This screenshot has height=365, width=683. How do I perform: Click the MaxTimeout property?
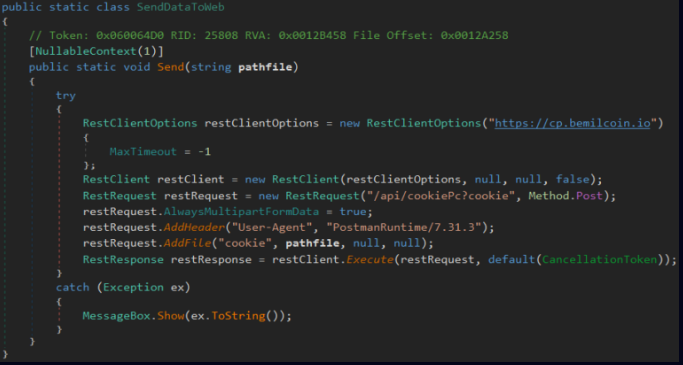[143, 152]
